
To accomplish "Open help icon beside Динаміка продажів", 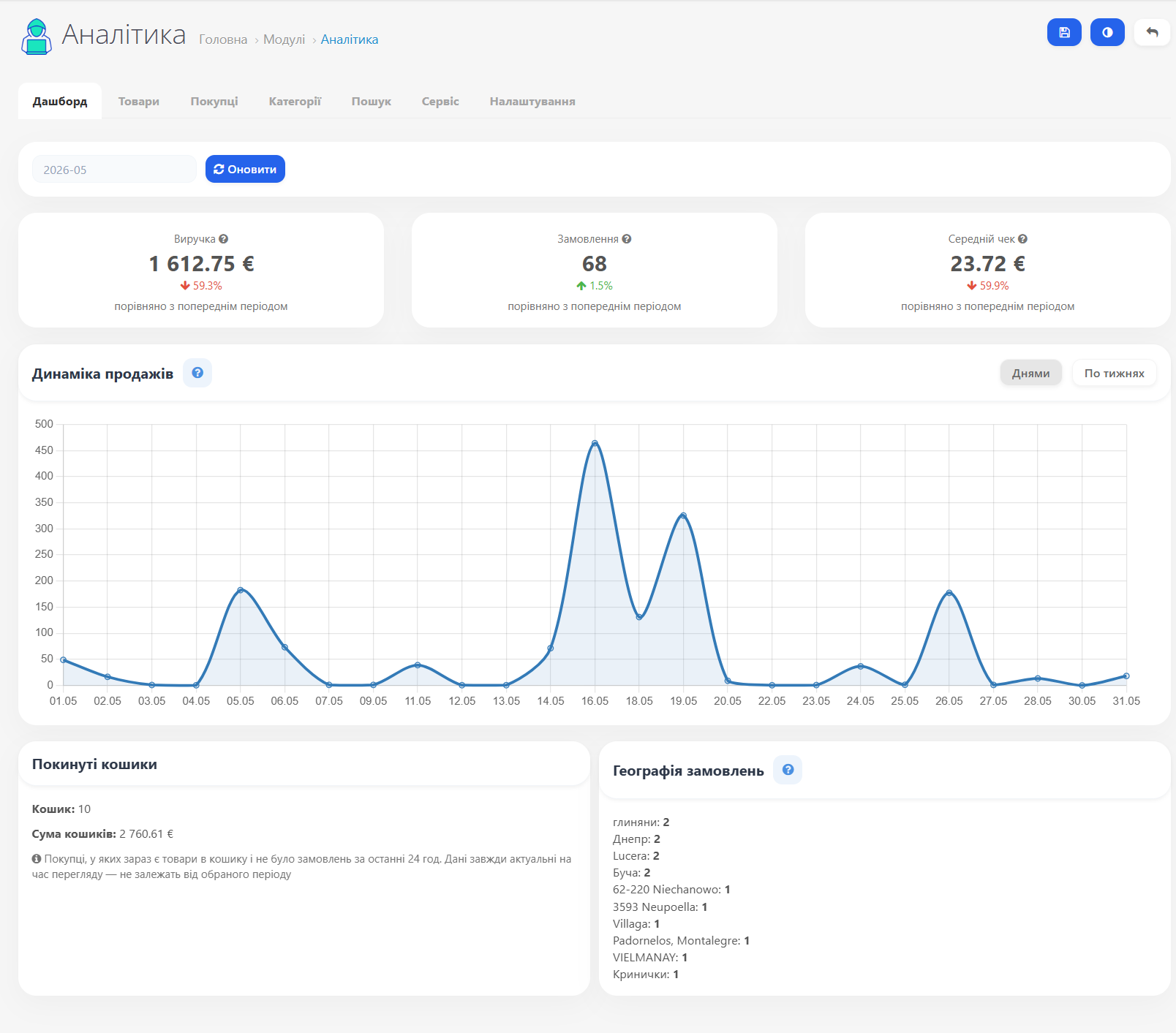I will click(x=197, y=373).
